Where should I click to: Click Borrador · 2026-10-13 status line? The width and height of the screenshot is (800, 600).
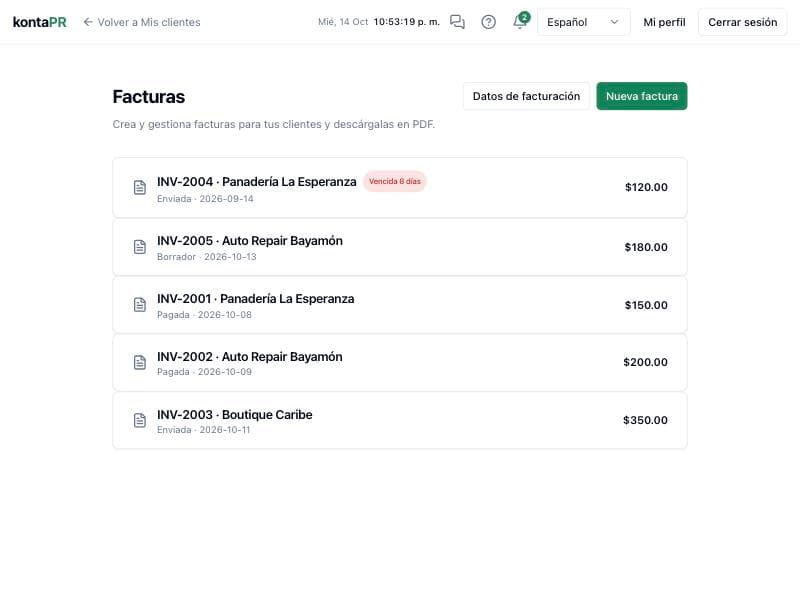(207, 257)
